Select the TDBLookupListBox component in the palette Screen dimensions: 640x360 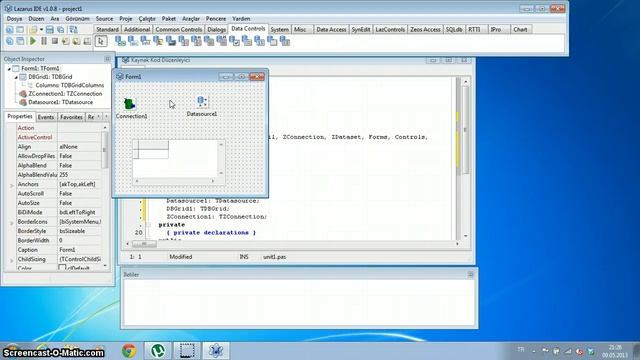tap(196, 41)
